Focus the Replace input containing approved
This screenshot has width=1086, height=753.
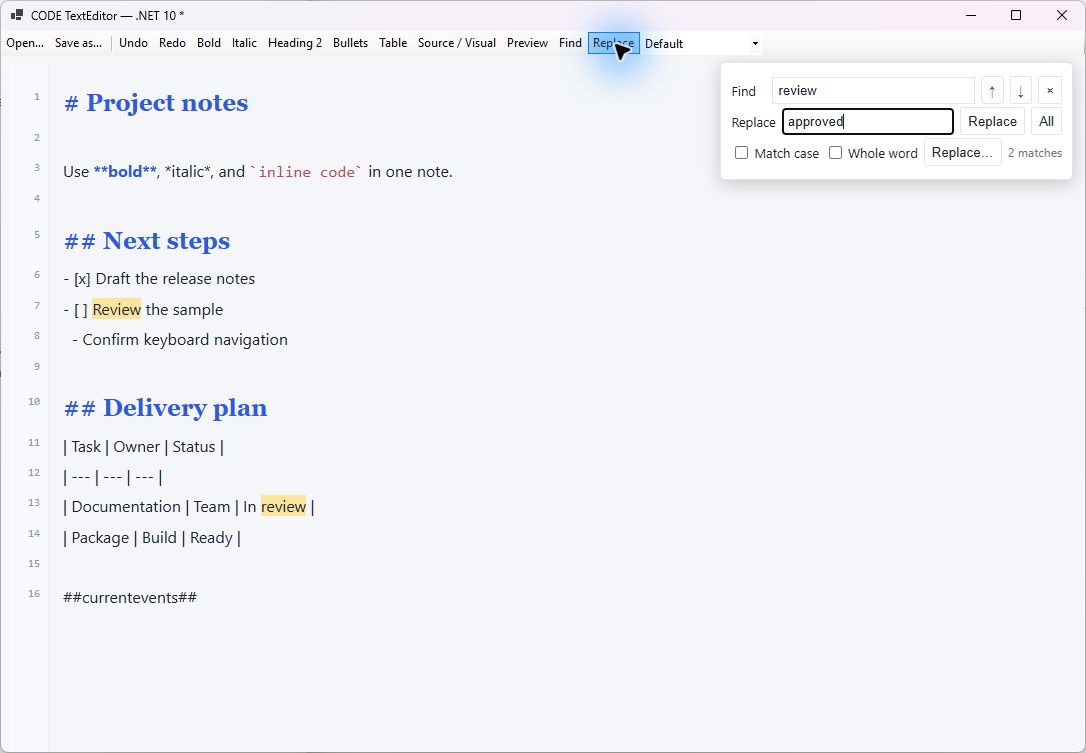pyautogui.click(x=868, y=121)
